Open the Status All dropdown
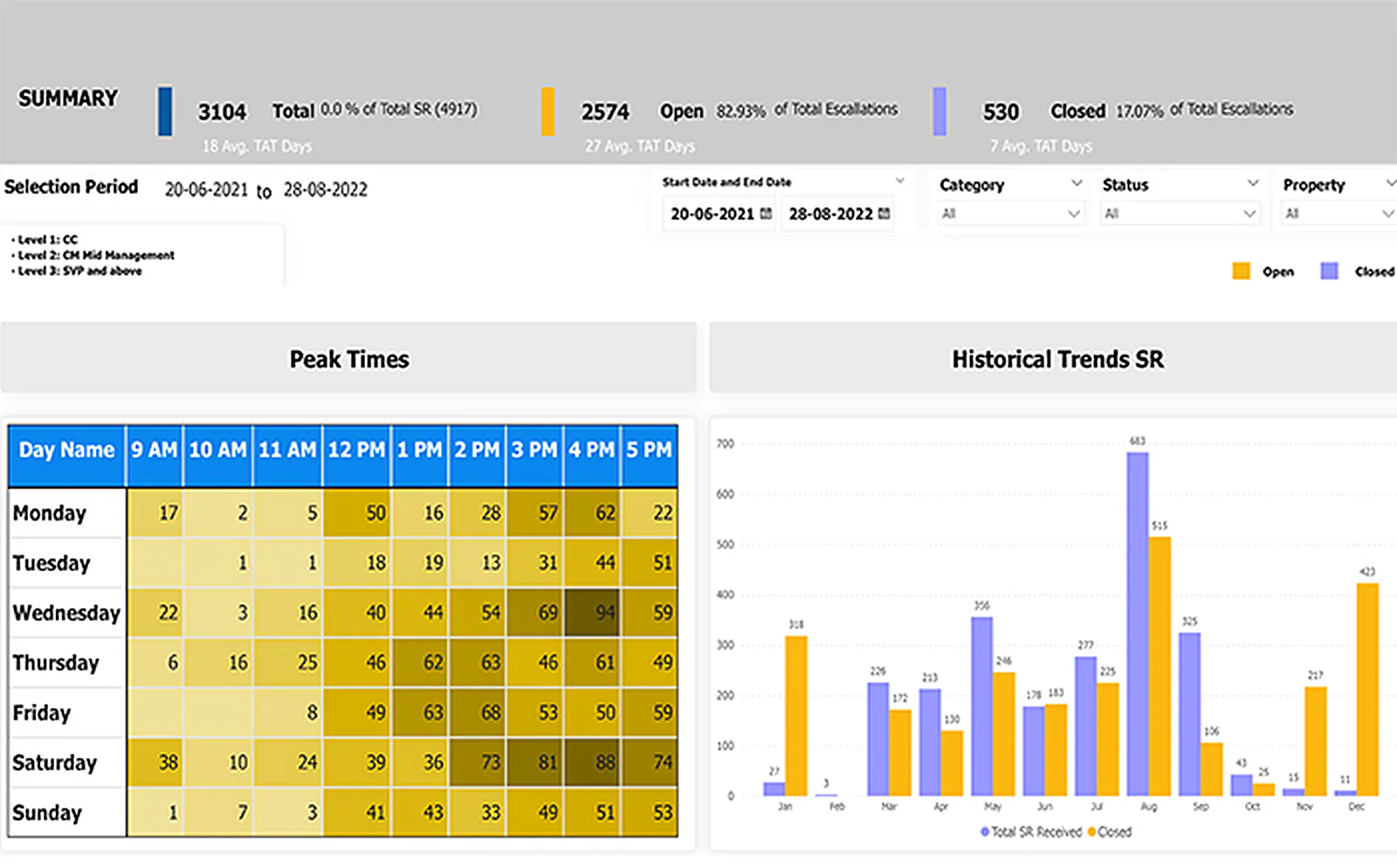The image size is (1397, 868). (x=1180, y=213)
